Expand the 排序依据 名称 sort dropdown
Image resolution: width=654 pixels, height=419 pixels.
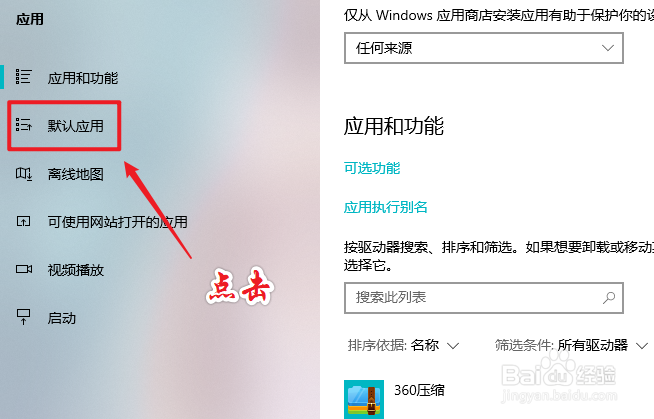tap(403, 345)
